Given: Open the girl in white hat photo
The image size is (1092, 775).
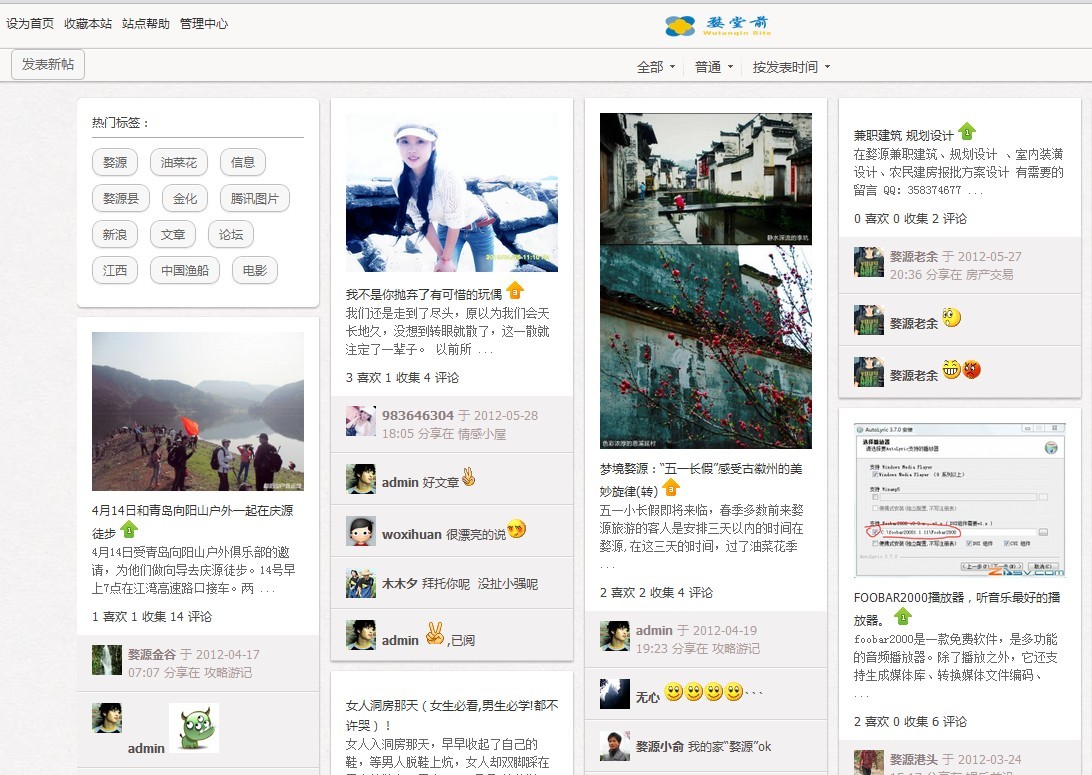Looking at the screenshot, I should click(452, 192).
